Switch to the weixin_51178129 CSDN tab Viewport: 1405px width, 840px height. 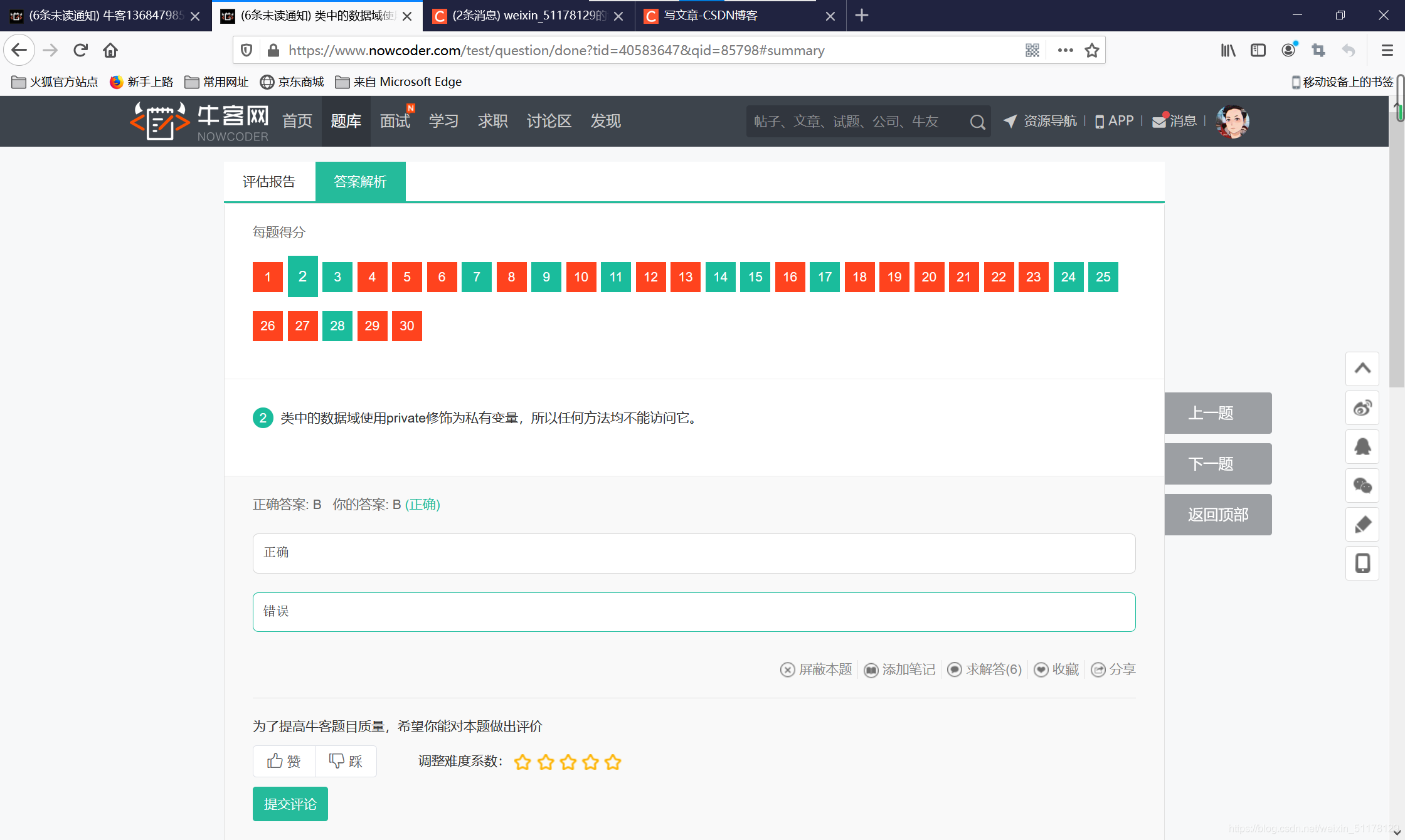pos(529,16)
